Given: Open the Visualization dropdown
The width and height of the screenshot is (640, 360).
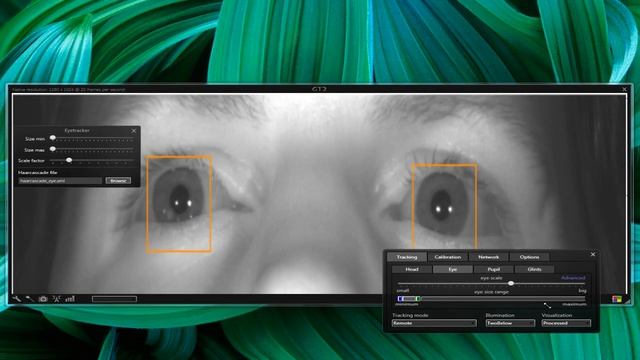Looking at the screenshot, I should [x=566, y=323].
